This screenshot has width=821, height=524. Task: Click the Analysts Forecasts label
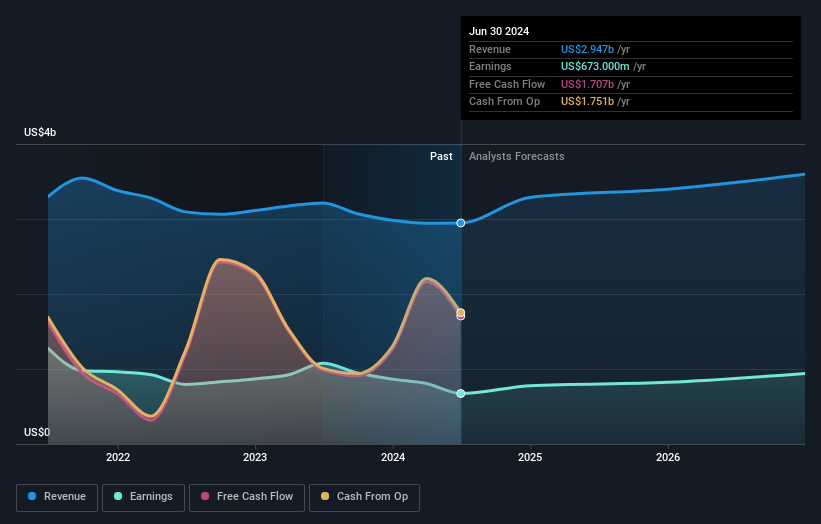tap(517, 156)
